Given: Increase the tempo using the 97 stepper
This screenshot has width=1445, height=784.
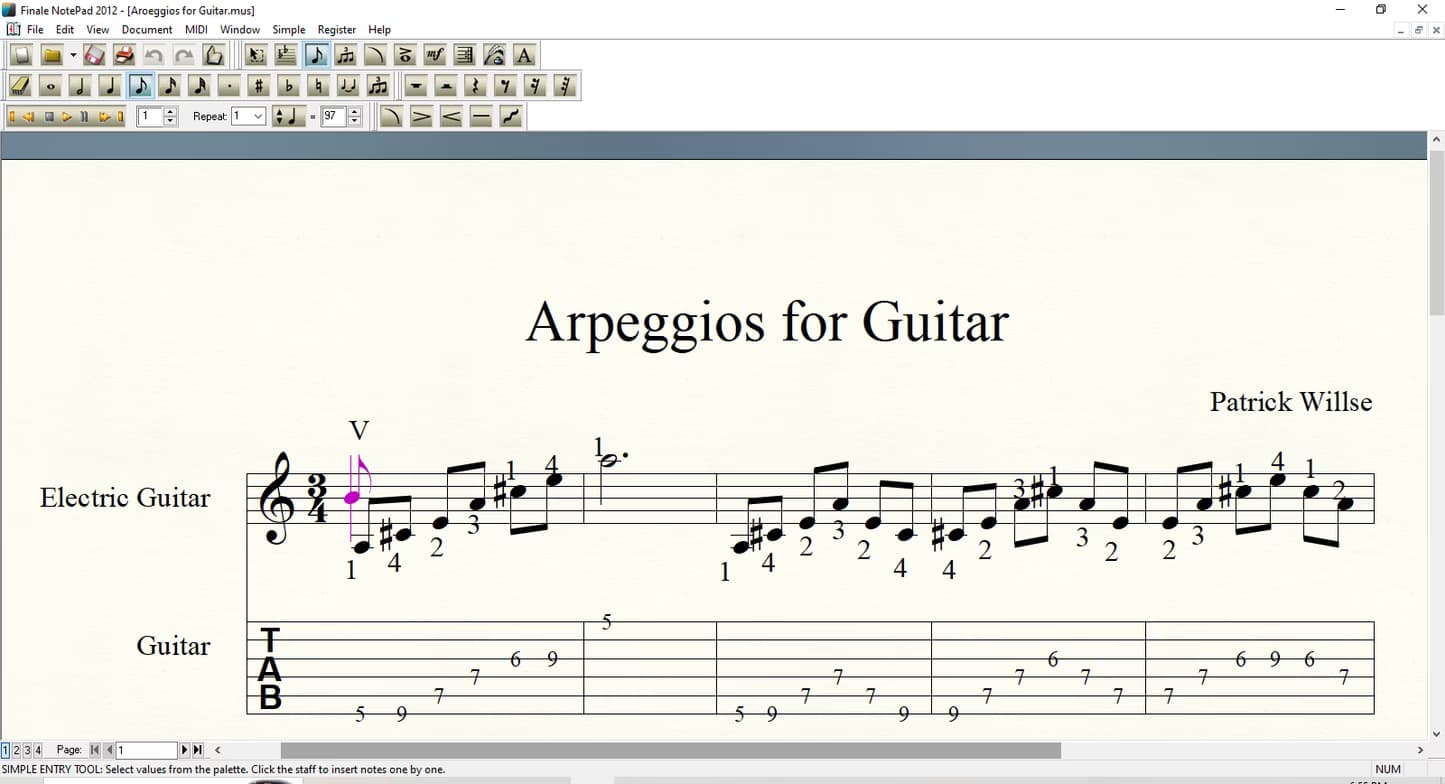Looking at the screenshot, I should [355, 111].
